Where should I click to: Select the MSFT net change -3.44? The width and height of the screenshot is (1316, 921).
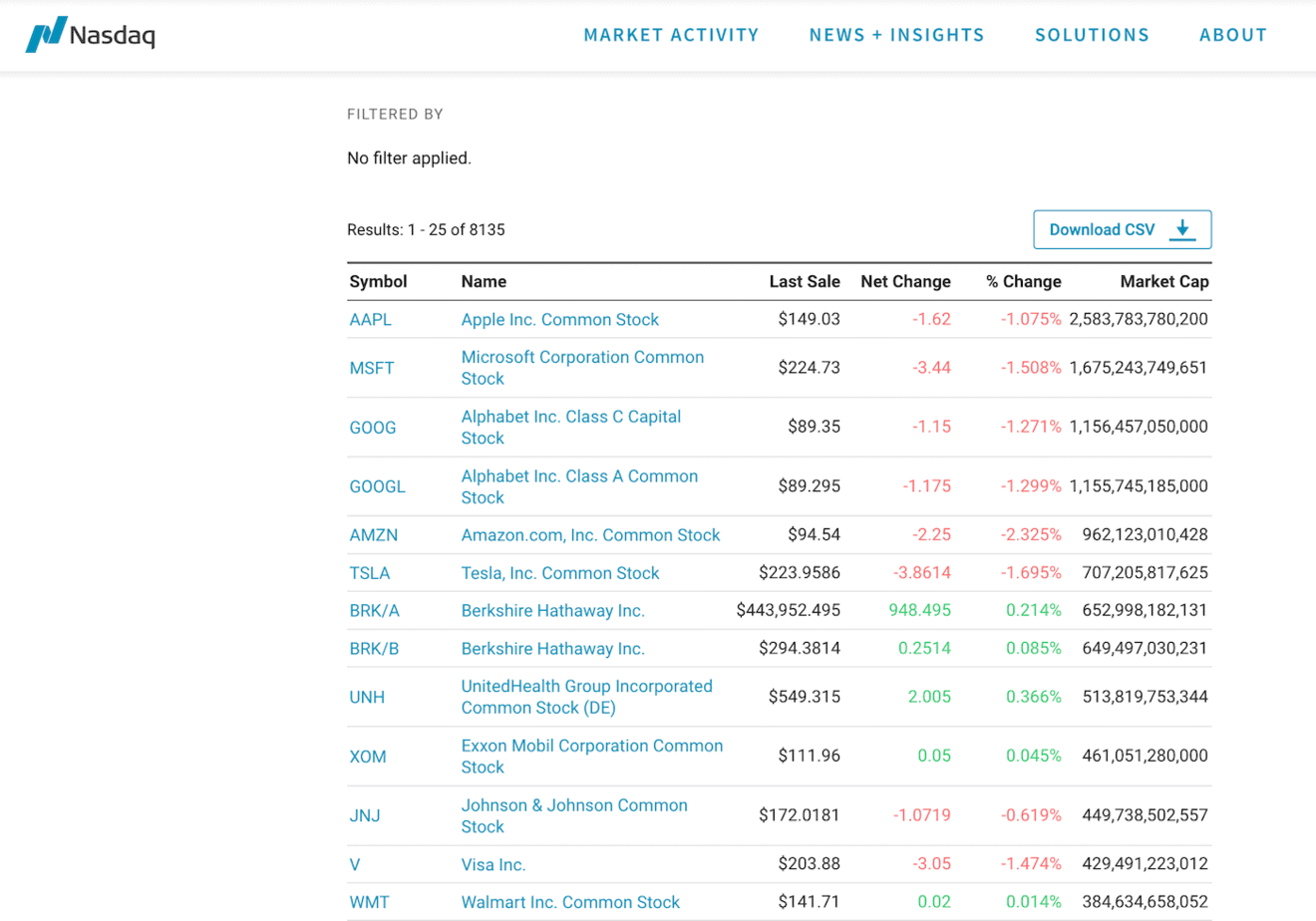coord(931,368)
